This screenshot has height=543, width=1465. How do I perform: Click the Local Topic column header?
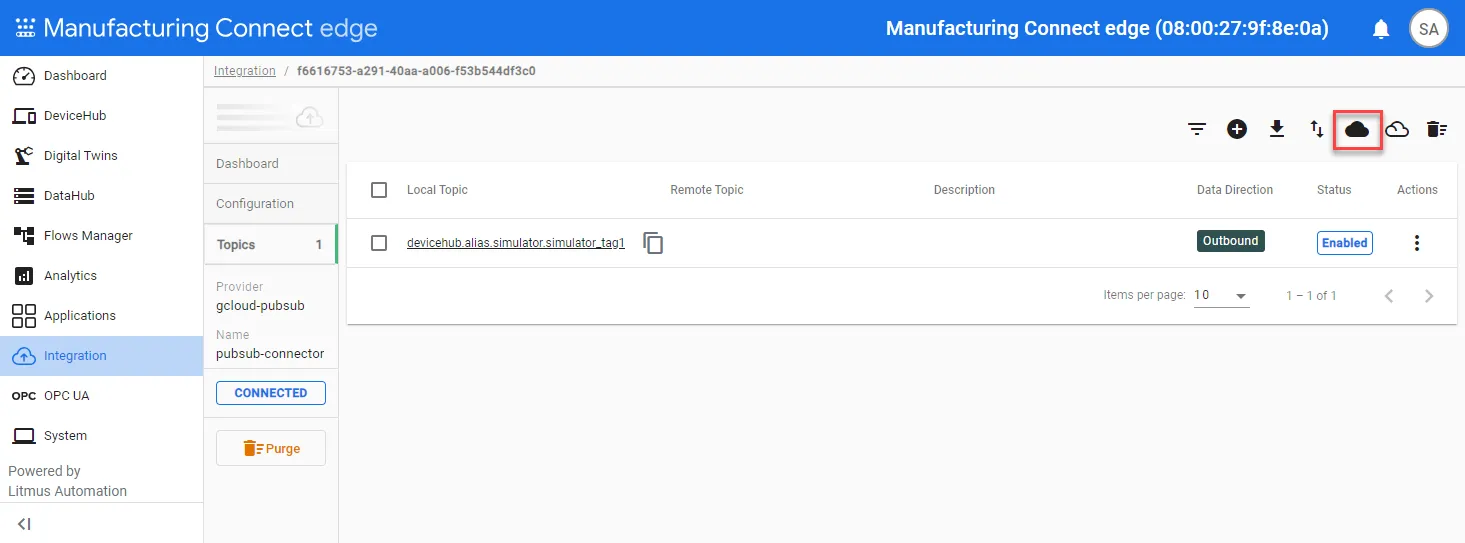pos(437,190)
